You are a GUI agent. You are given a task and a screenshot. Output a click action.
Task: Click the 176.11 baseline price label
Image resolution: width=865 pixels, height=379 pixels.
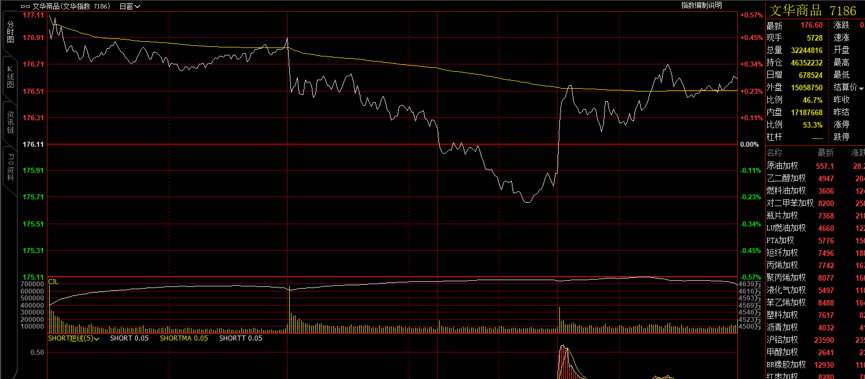coord(34,145)
